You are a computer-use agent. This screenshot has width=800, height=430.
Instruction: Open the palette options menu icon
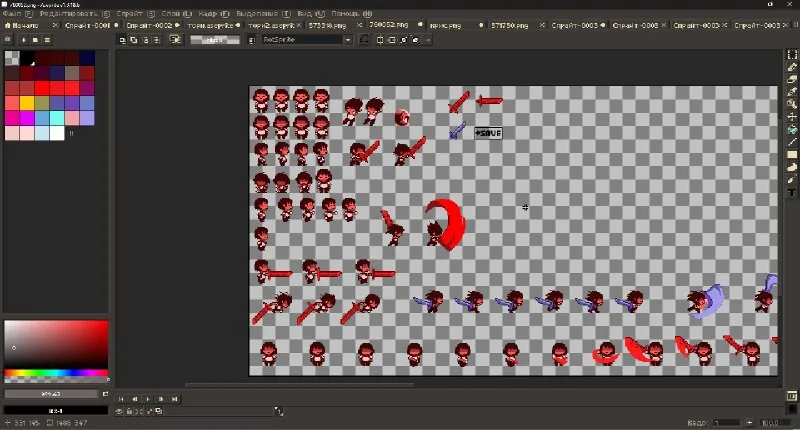pos(47,40)
